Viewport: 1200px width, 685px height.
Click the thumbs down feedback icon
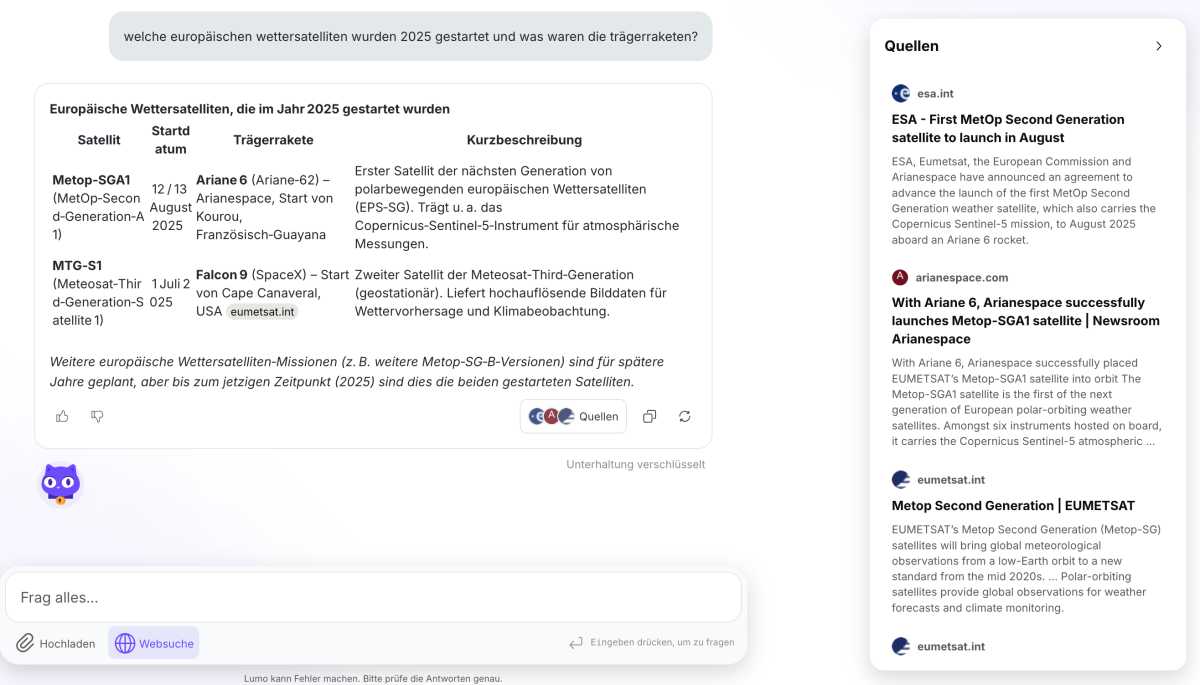point(97,416)
